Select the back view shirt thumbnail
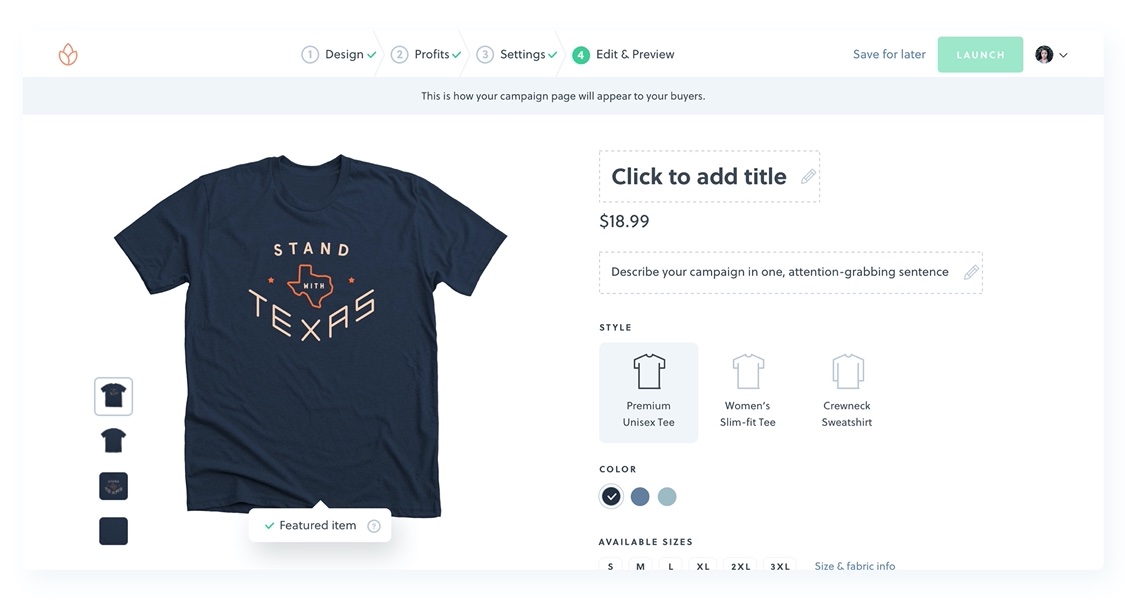Screen dimensions: 1125x600 click(113, 440)
